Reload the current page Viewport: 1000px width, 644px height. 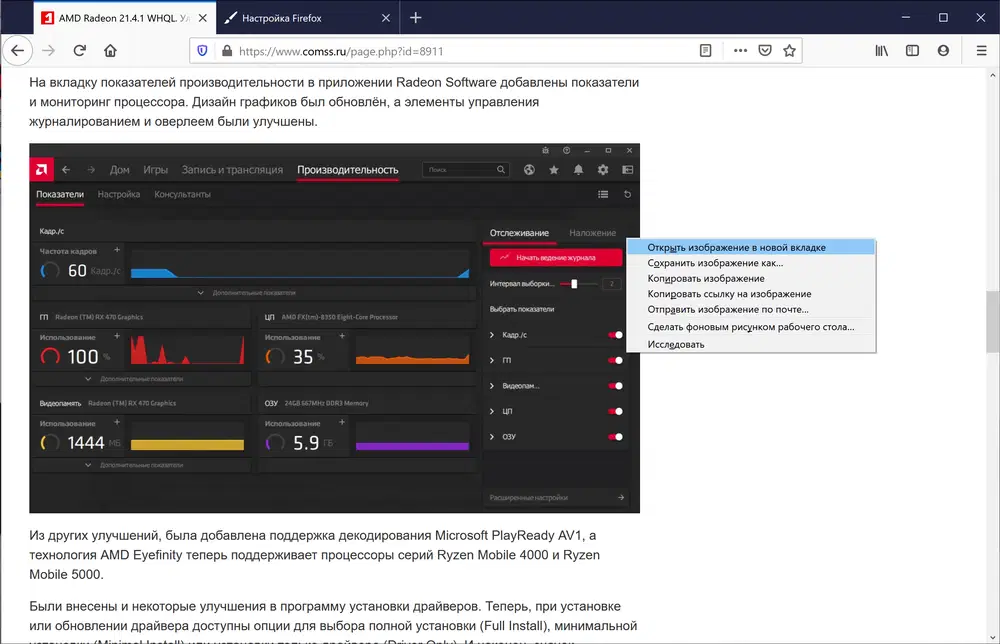[x=79, y=51]
